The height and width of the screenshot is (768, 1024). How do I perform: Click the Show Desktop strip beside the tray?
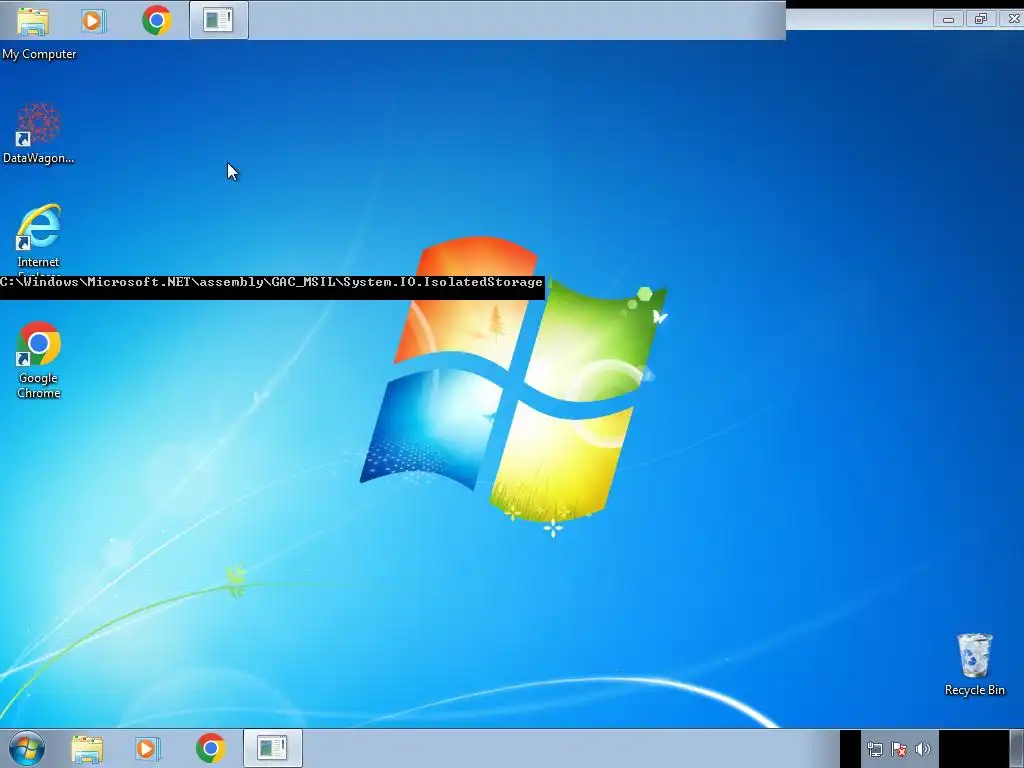pos(1017,749)
